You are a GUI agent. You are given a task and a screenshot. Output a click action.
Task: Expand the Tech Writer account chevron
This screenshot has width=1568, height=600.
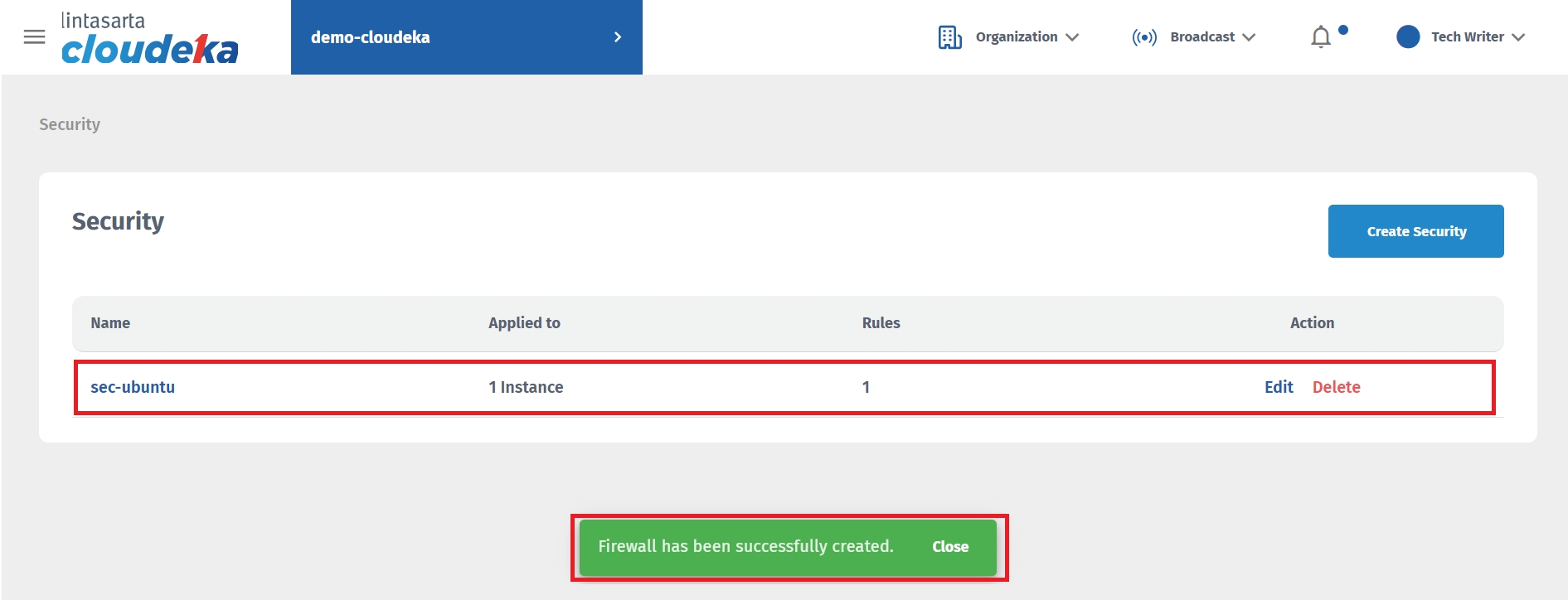(x=1518, y=37)
